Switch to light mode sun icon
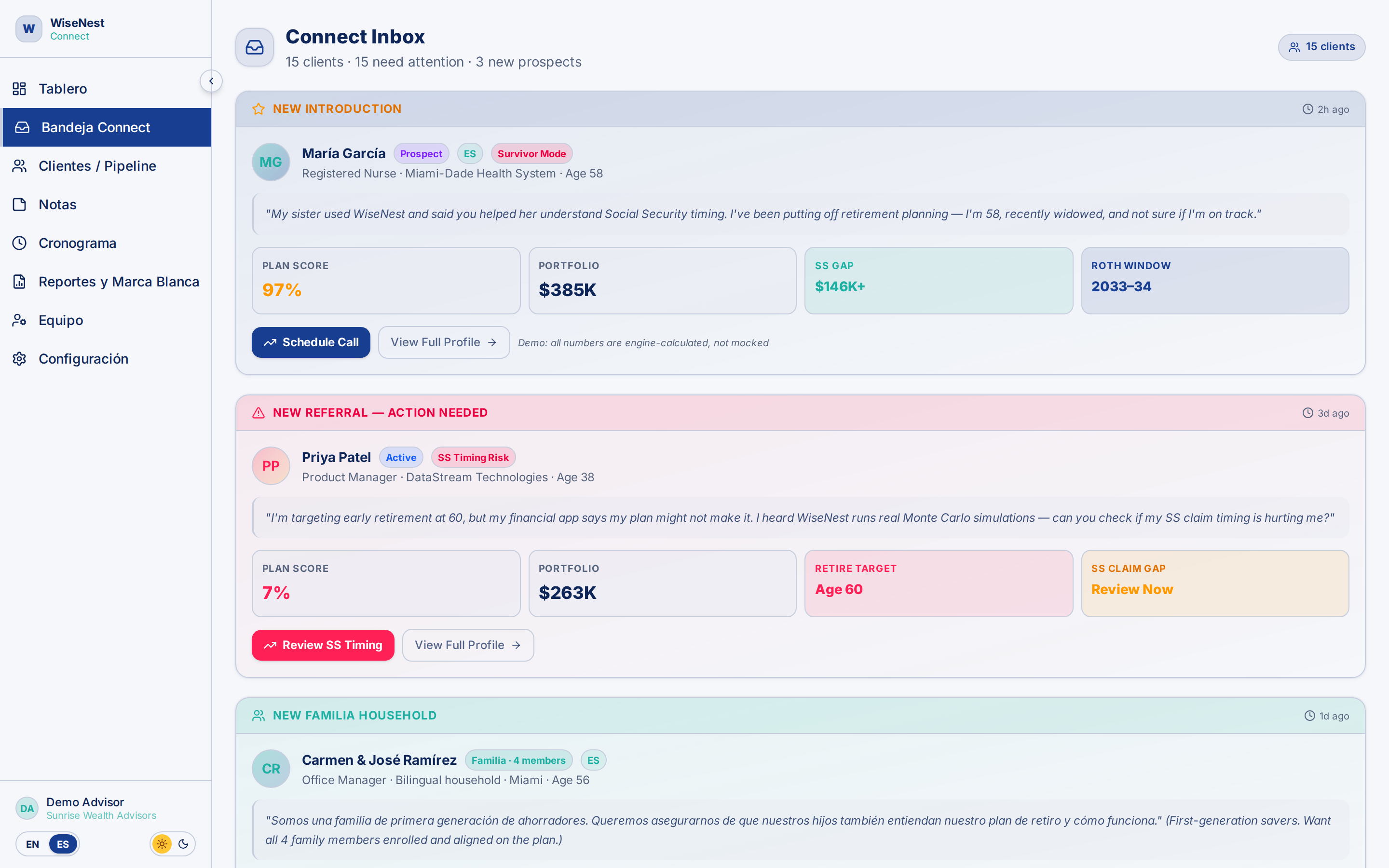1389x868 pixels. [162, 844]
